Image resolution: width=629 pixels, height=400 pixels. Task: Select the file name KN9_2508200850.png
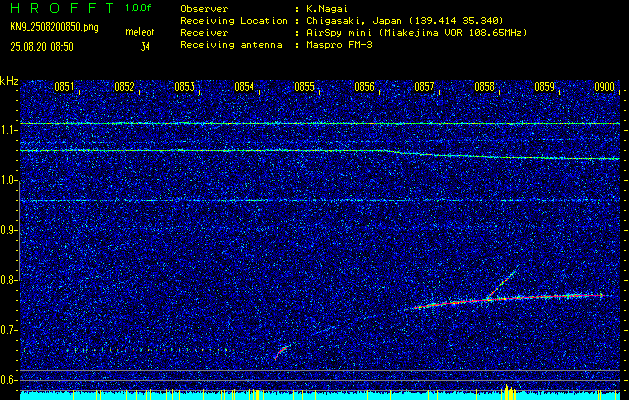[x=54, y=27]
